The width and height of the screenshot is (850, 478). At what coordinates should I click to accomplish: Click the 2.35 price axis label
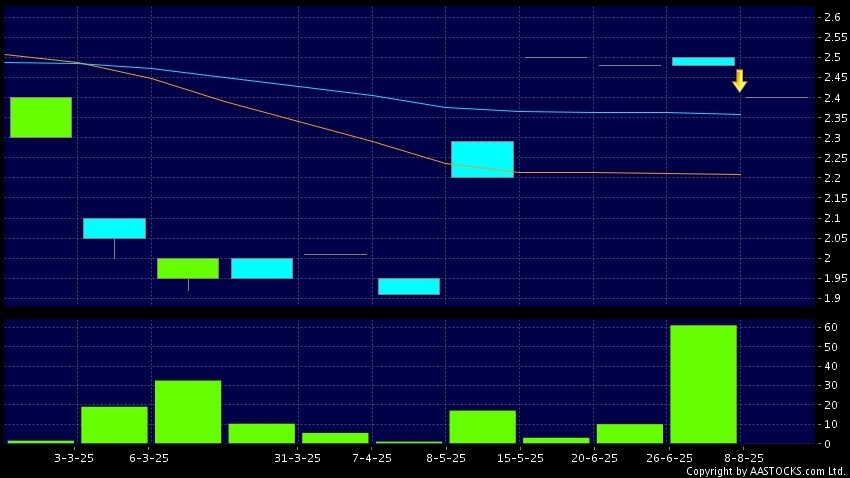[835, 118]
